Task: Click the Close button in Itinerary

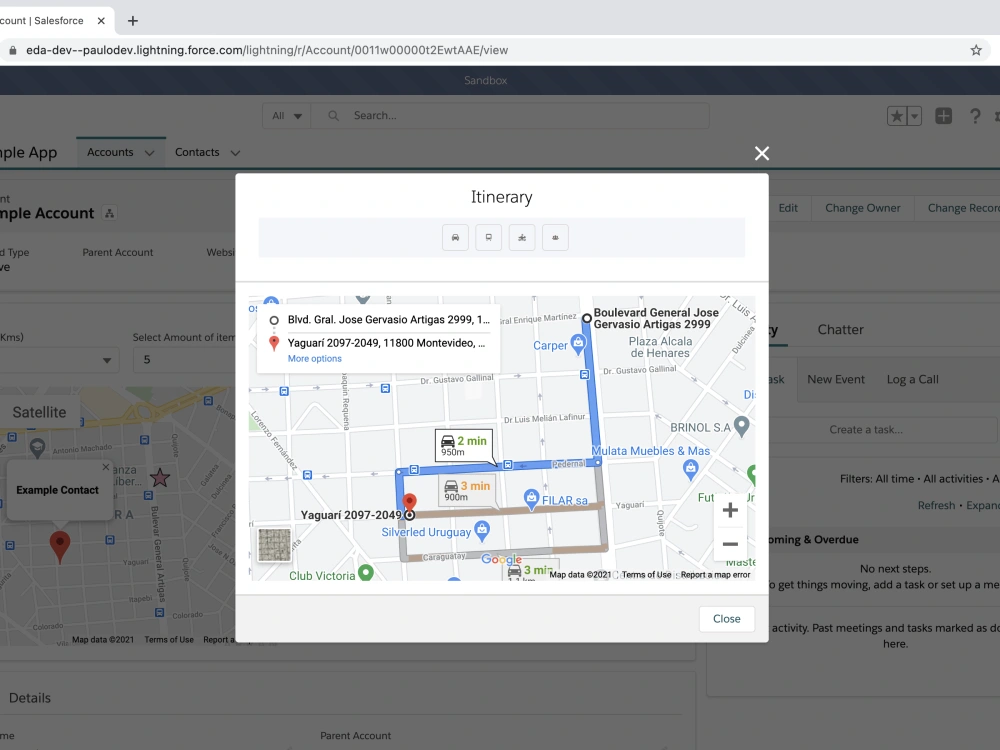Action: click(726, 619)
